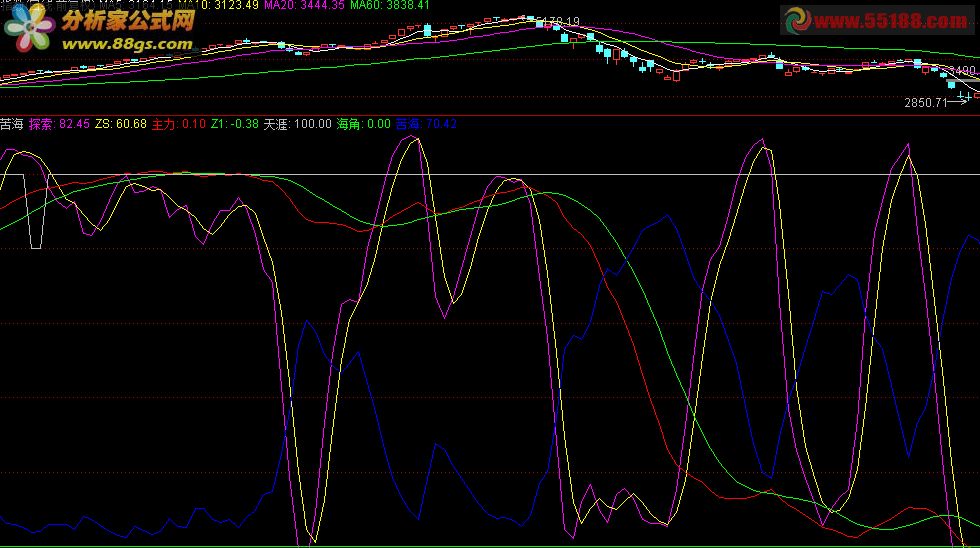Select the 探索: 82.45 indicator value

coord(59,124)
